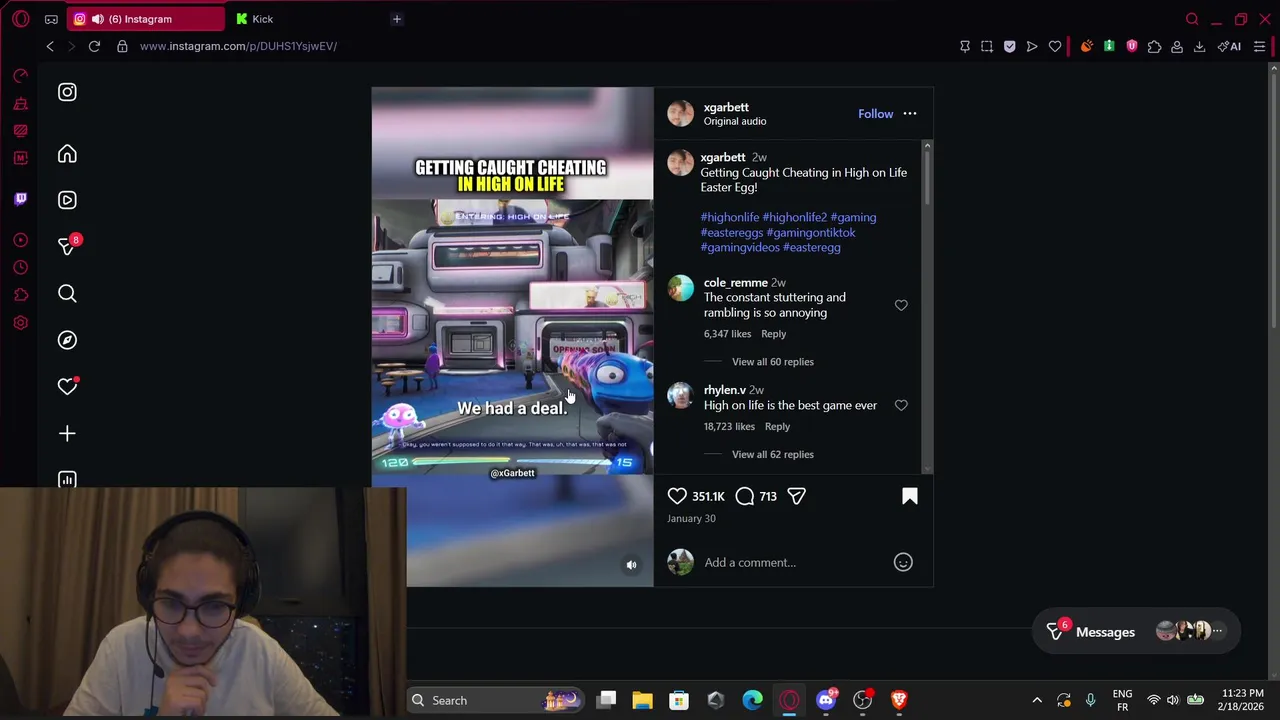Reply to cole_remme's comment
The height and width of the screenshot is (720, 1280).
[773, 334]
